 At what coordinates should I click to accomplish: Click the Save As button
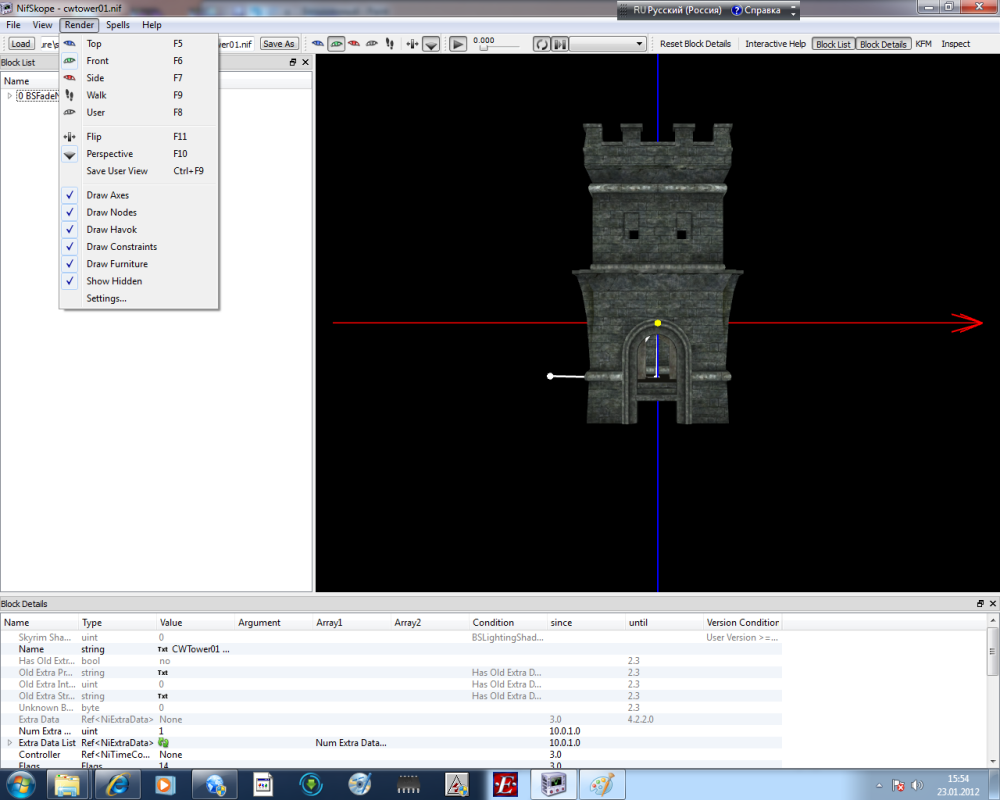click(279, 43)
